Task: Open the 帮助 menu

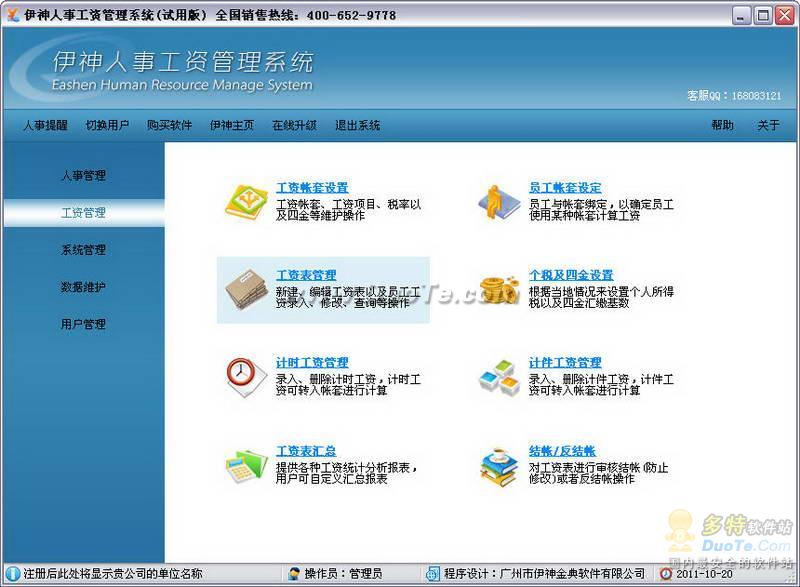Action: 722,126
